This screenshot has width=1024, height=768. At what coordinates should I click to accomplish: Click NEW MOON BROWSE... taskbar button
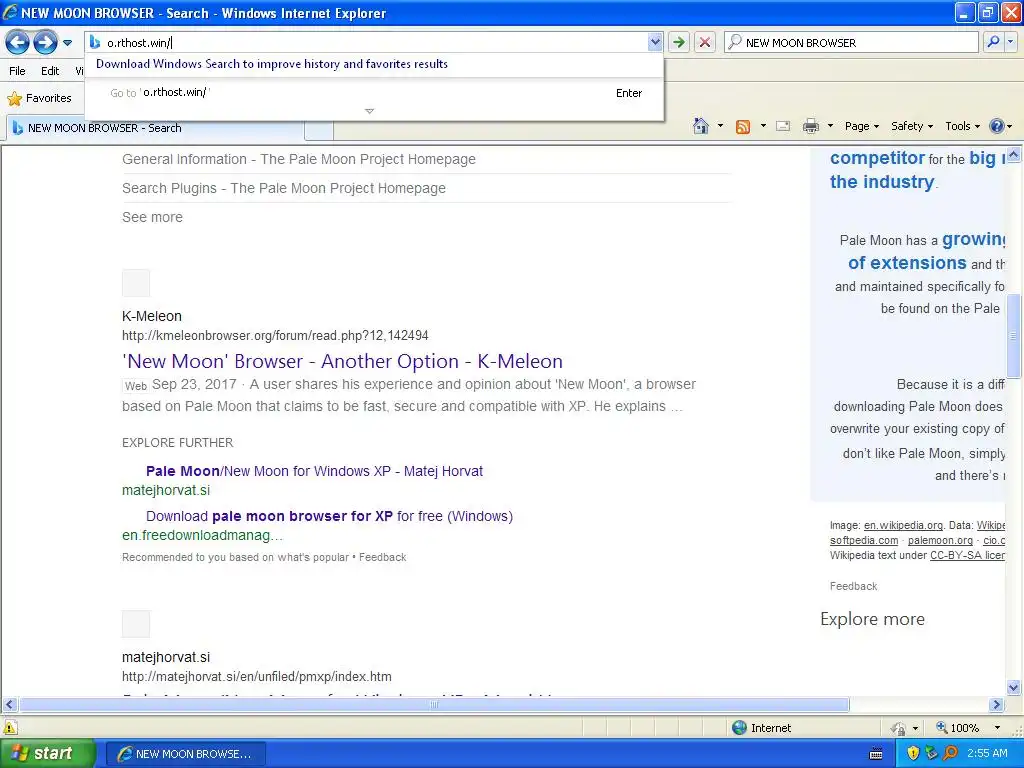click(x=185, y=754)
